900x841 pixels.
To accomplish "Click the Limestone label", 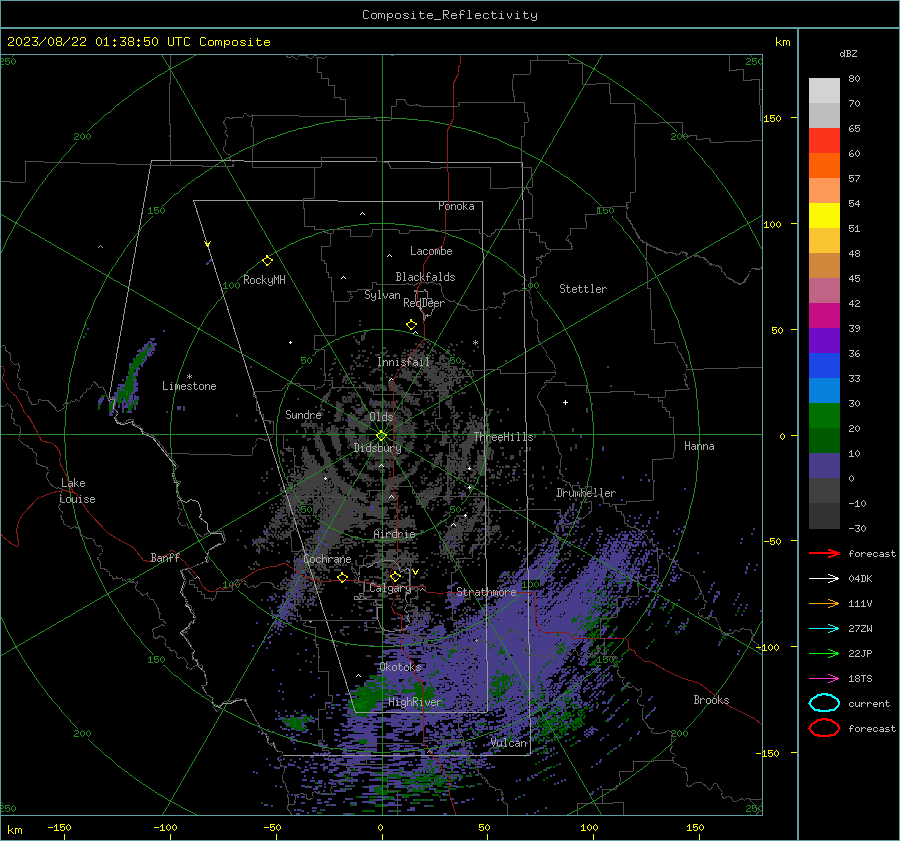I will (189, 386).
